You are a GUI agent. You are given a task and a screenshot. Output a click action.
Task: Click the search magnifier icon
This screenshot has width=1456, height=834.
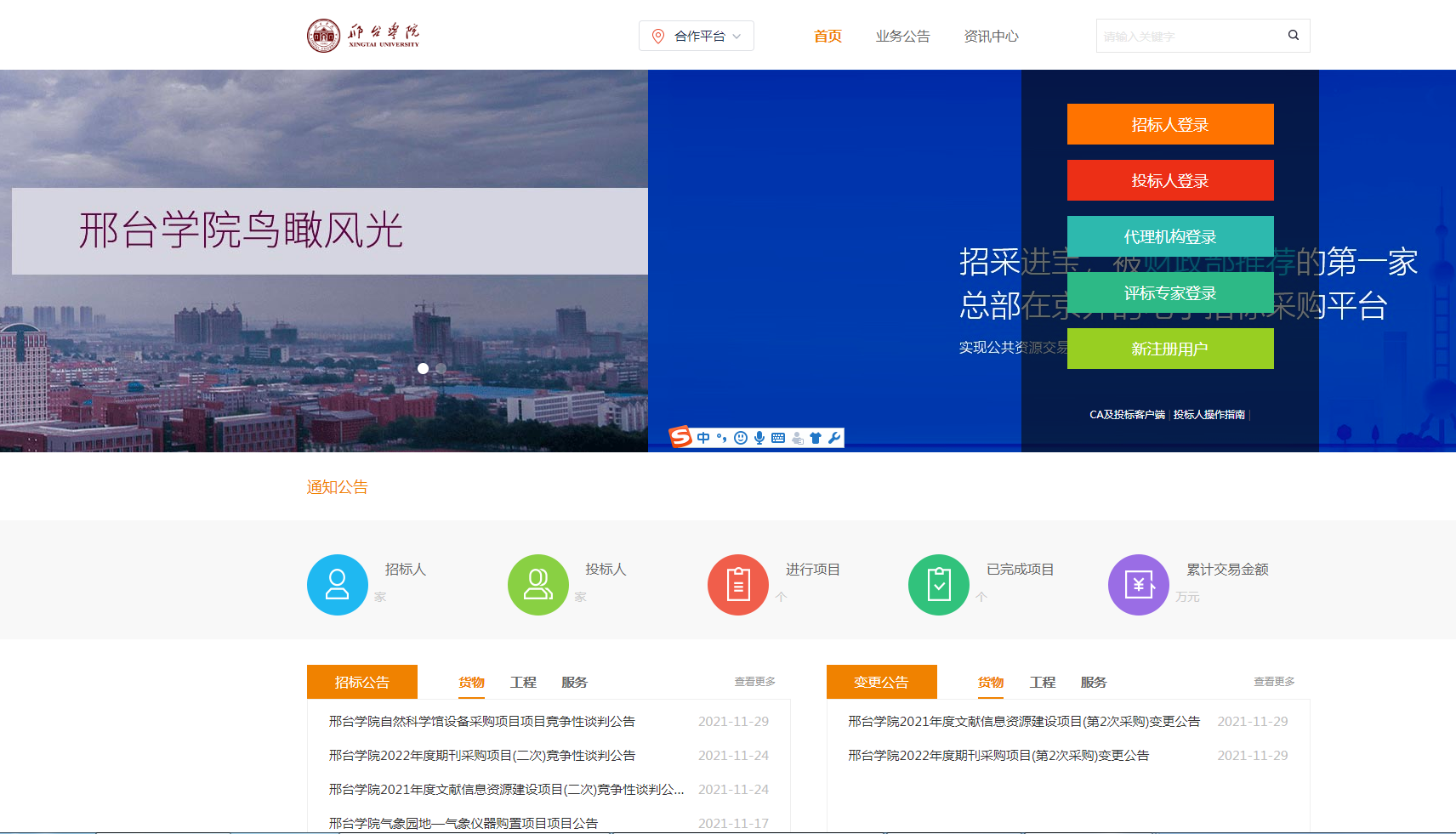[1293, 36]
